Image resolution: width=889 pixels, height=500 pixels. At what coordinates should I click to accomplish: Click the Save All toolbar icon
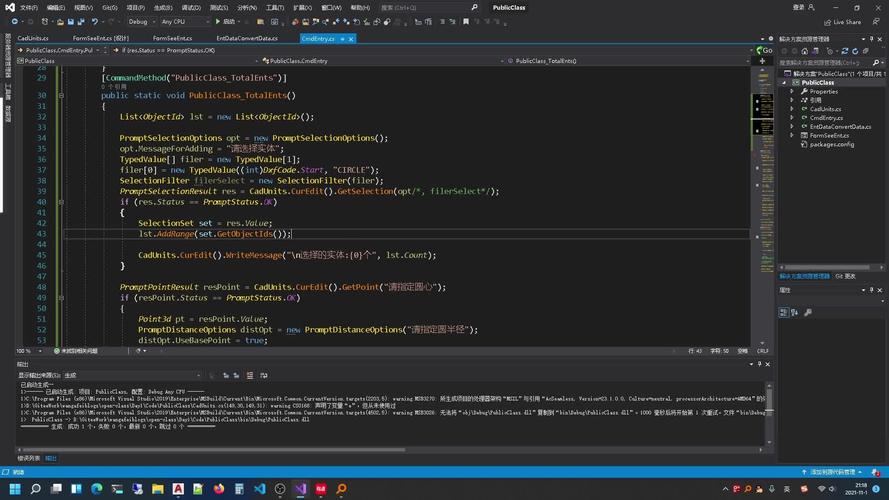[81, 22]
